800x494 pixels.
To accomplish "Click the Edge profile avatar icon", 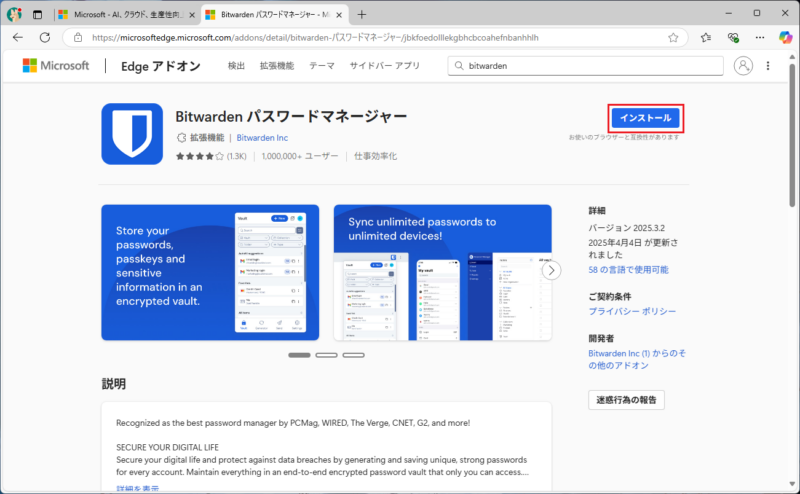I will (14, 14).
